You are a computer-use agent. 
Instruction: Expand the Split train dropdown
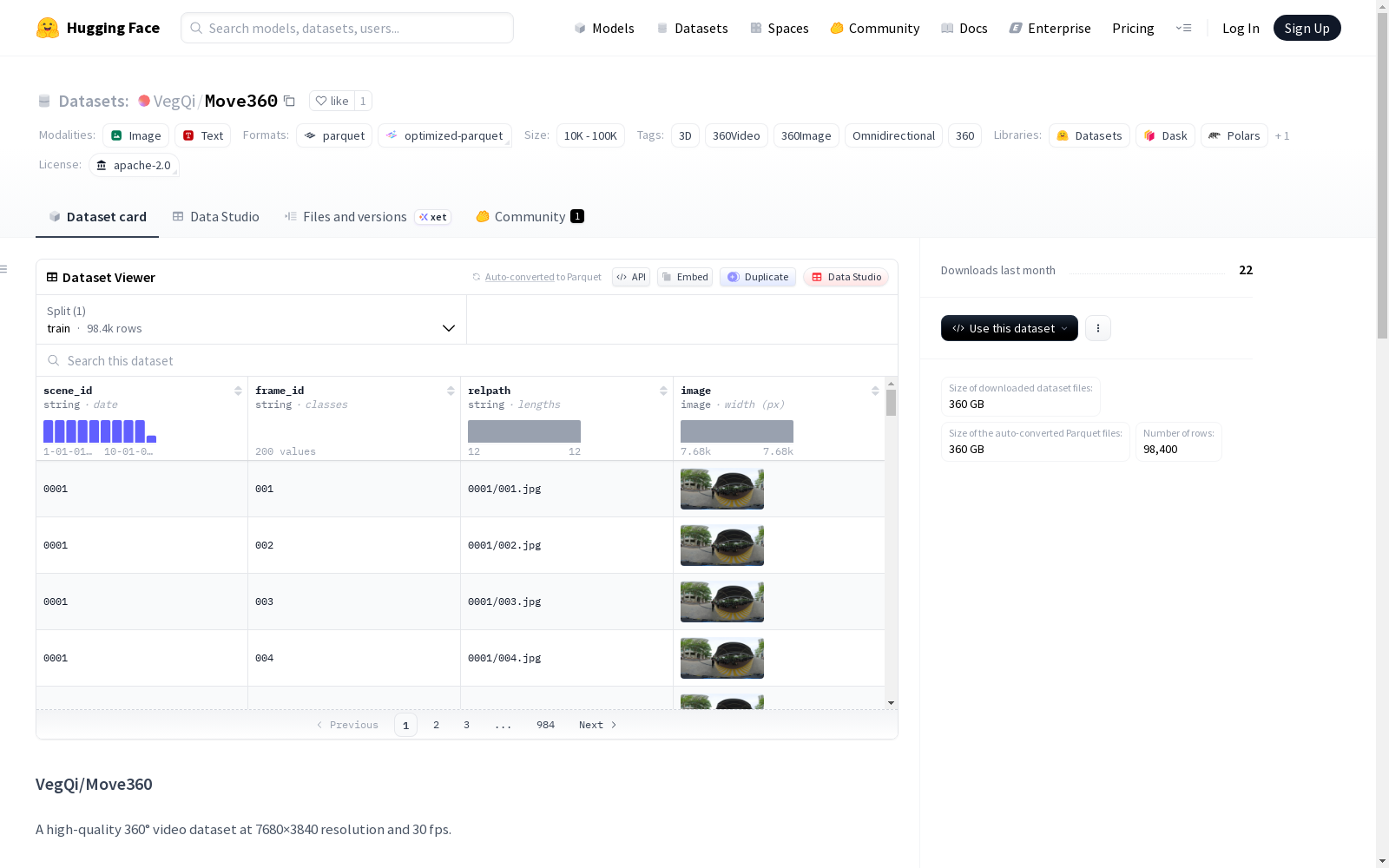252,319
